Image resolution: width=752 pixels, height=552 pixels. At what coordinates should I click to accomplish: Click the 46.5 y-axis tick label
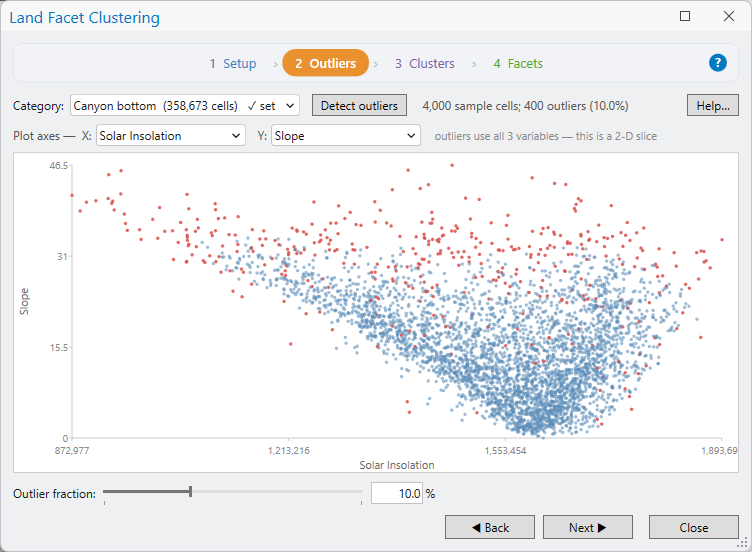tap(59, 166)
